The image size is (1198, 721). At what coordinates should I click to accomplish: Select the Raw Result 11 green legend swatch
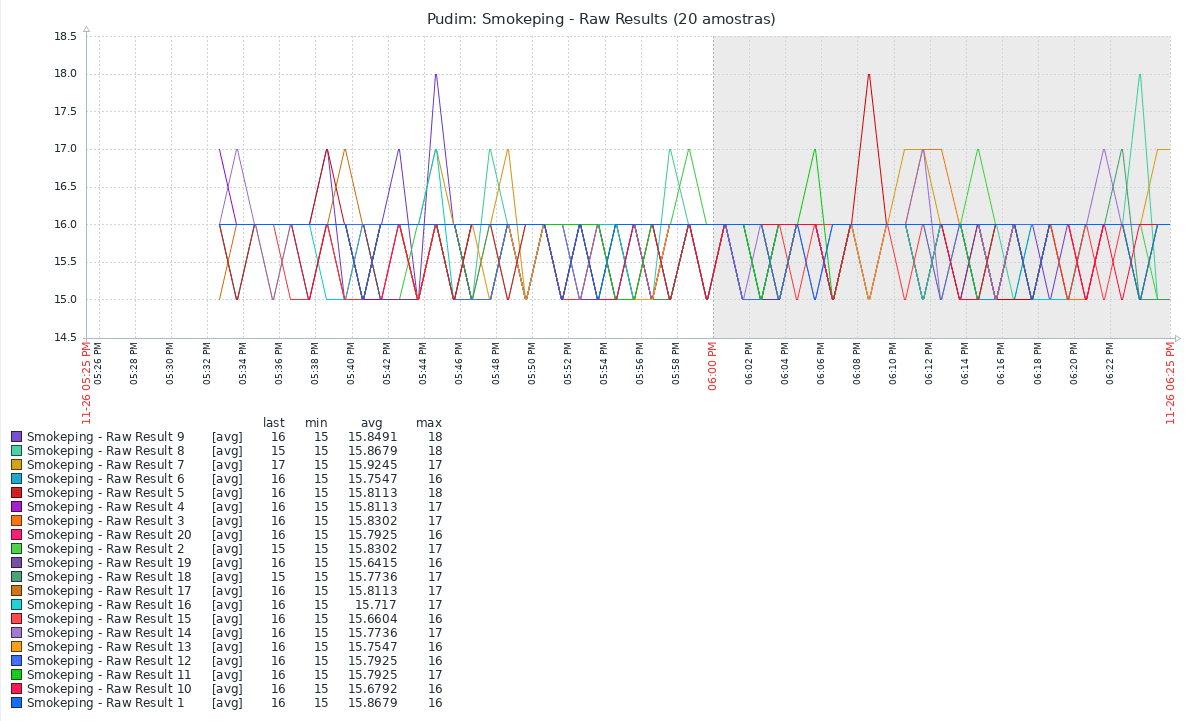pos(16,675)
